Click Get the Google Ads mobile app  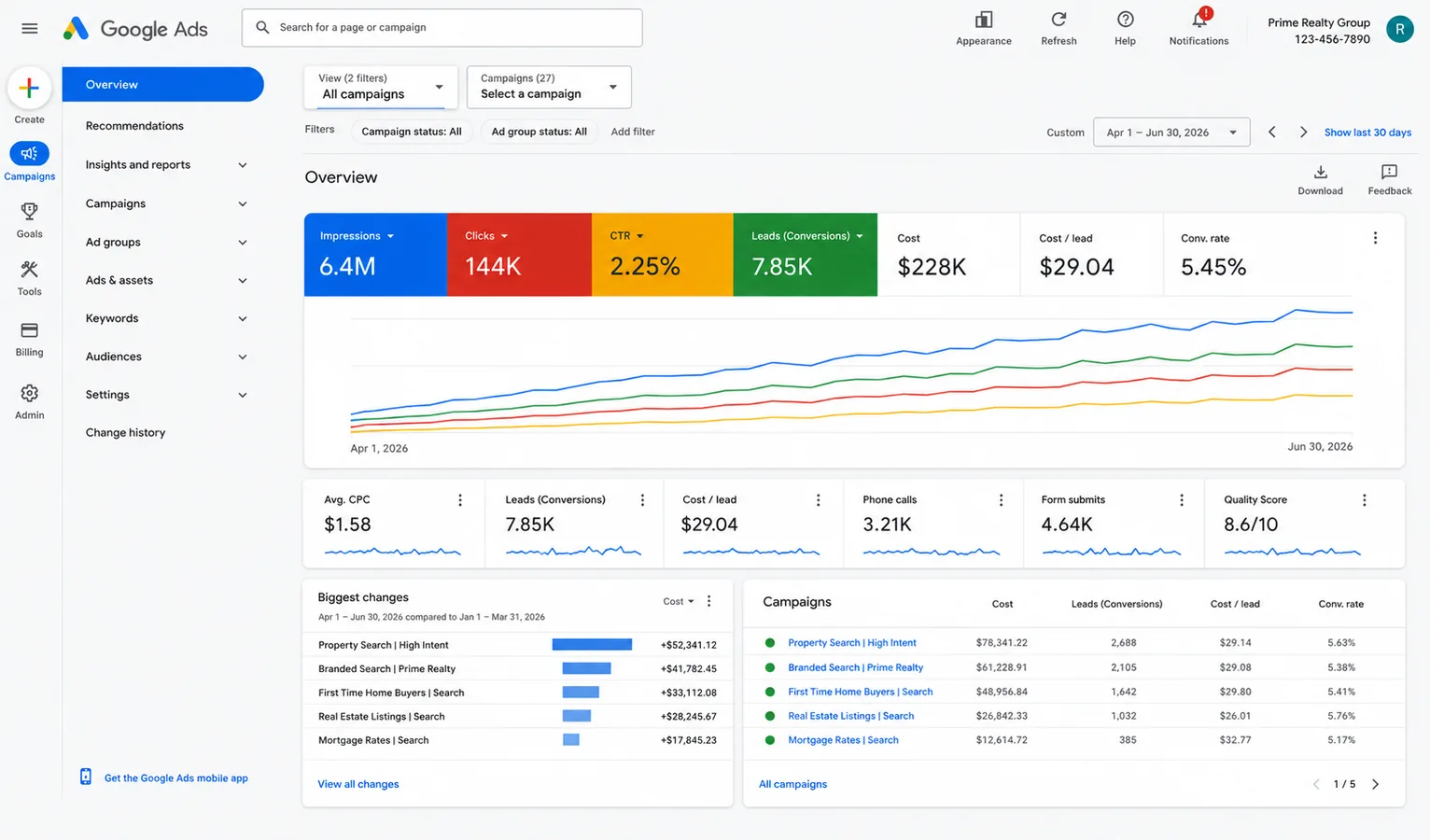click(x=176, y=778)
